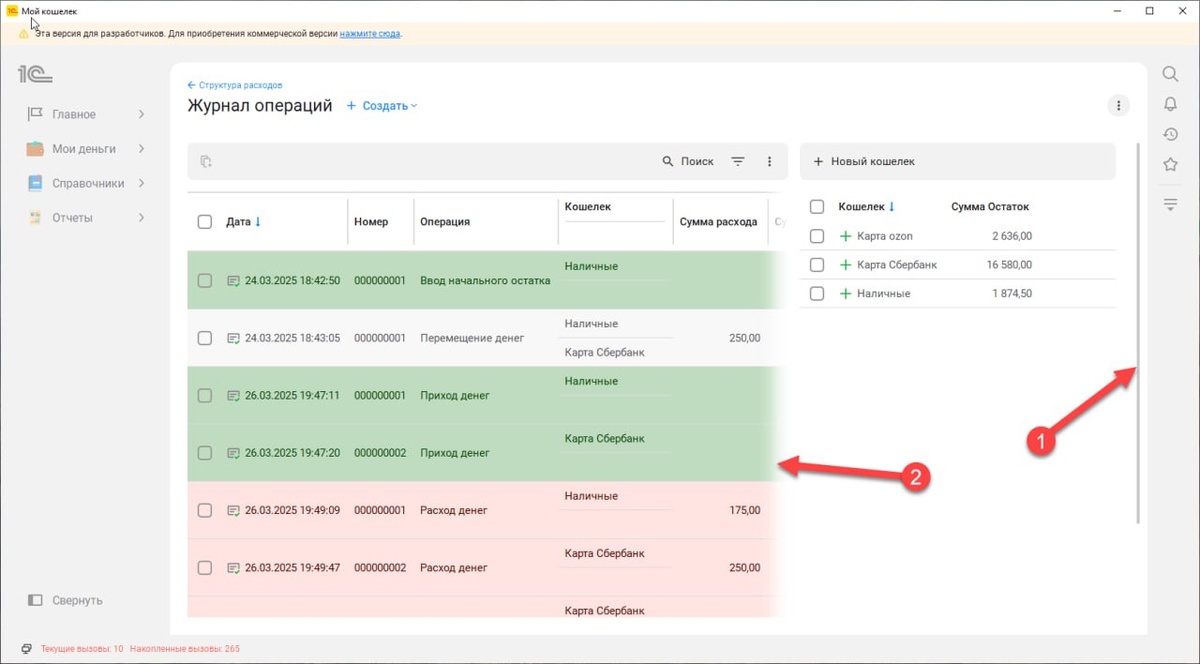Sort by Дата column header
This screenshot has width=1200, height=664.
pos(243,222)
